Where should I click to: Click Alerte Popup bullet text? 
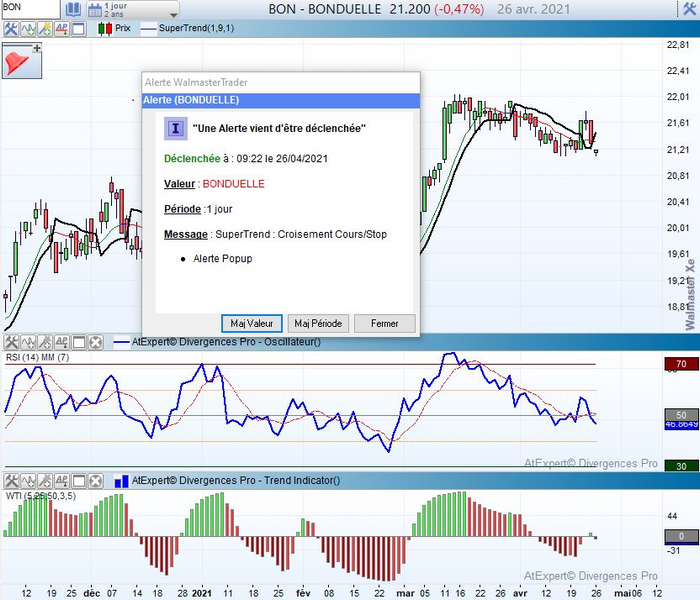[222, 259]
